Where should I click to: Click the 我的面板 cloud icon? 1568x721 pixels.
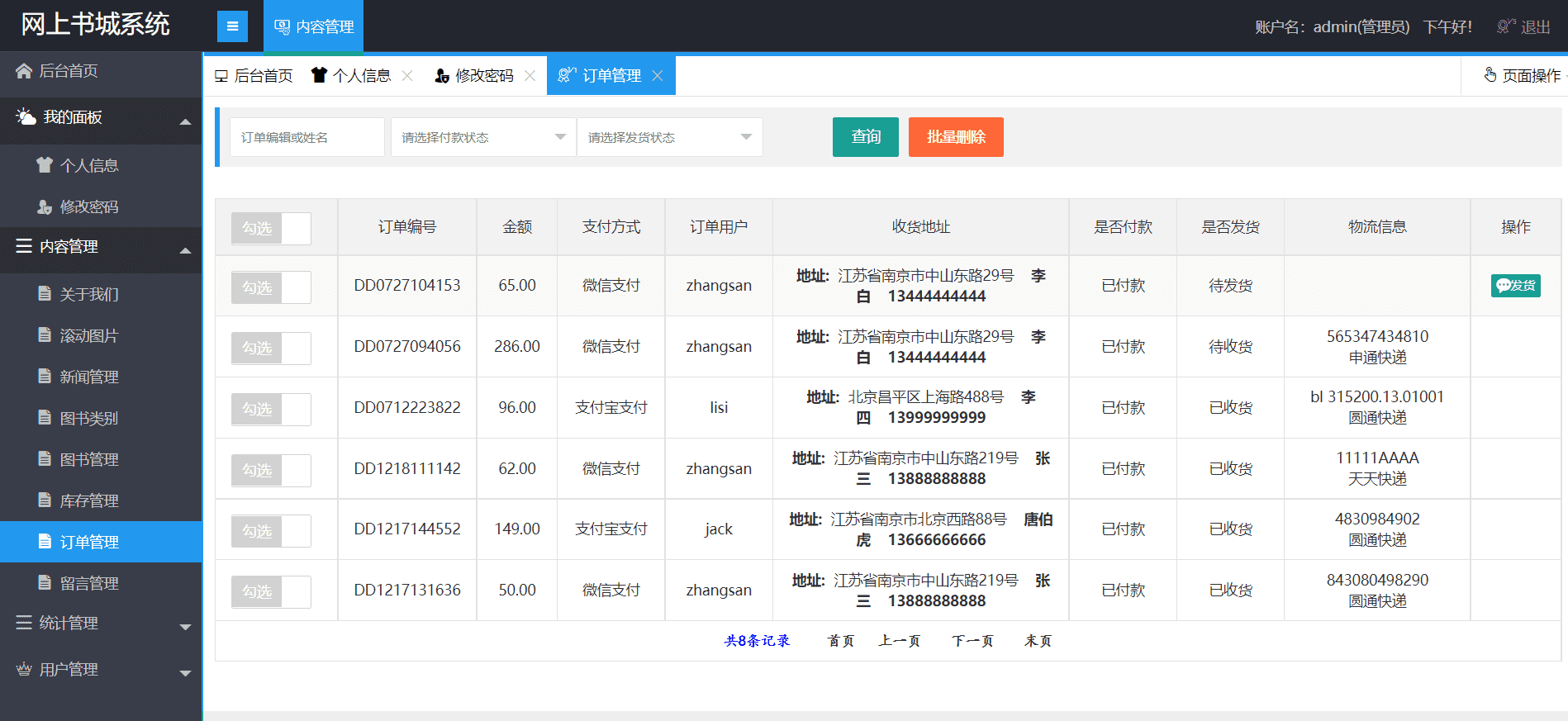point(26,116)
